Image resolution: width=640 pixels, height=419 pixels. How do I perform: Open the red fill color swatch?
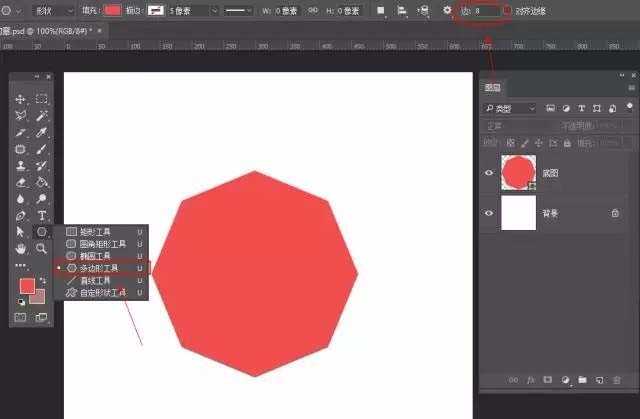click(112, 11)
